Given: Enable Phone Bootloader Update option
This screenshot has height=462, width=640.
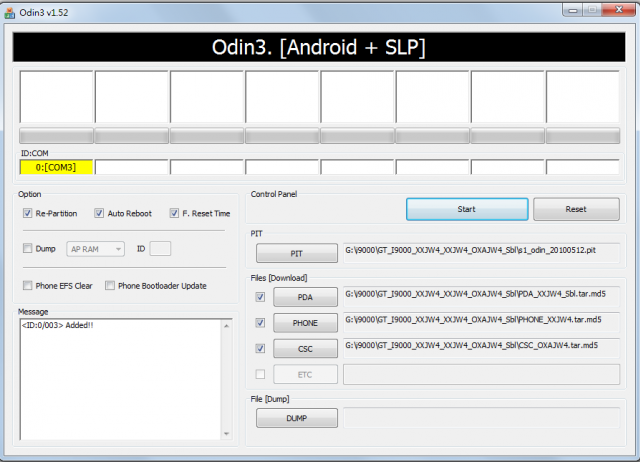Looking at the screenshot, I should (x=110, y=285).
